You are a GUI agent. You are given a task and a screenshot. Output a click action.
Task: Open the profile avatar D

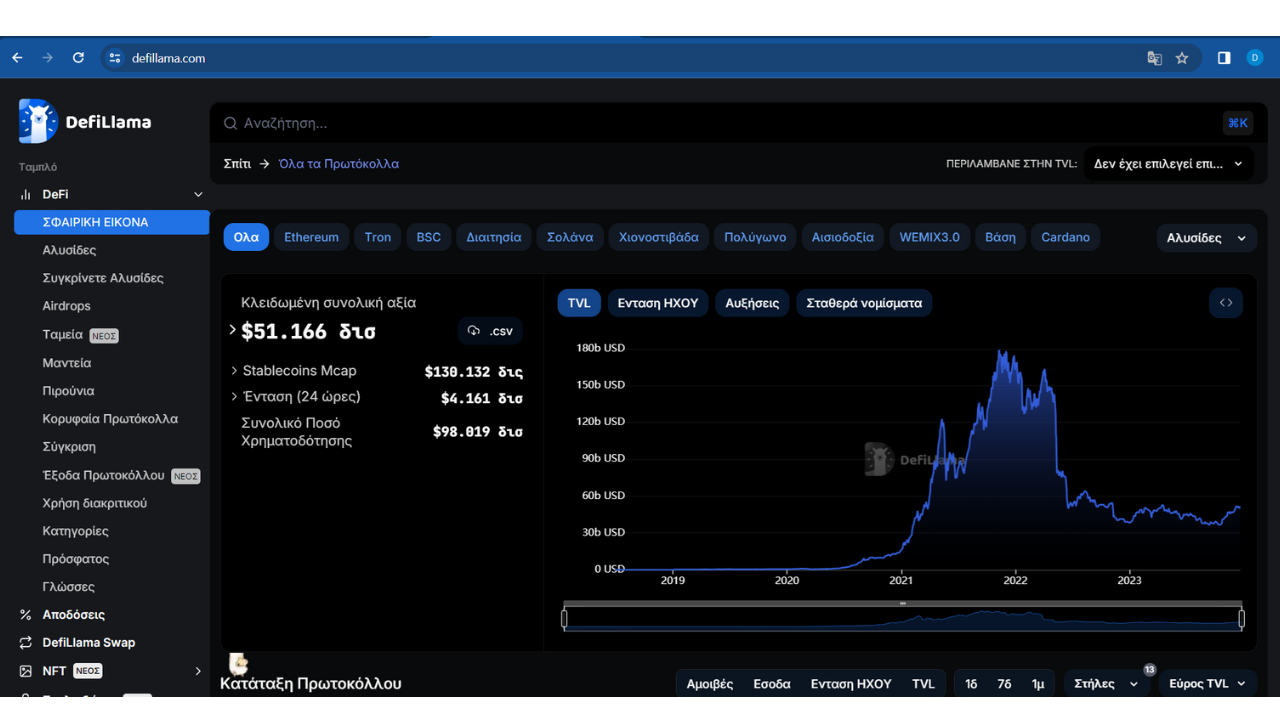click(1255, 58)
